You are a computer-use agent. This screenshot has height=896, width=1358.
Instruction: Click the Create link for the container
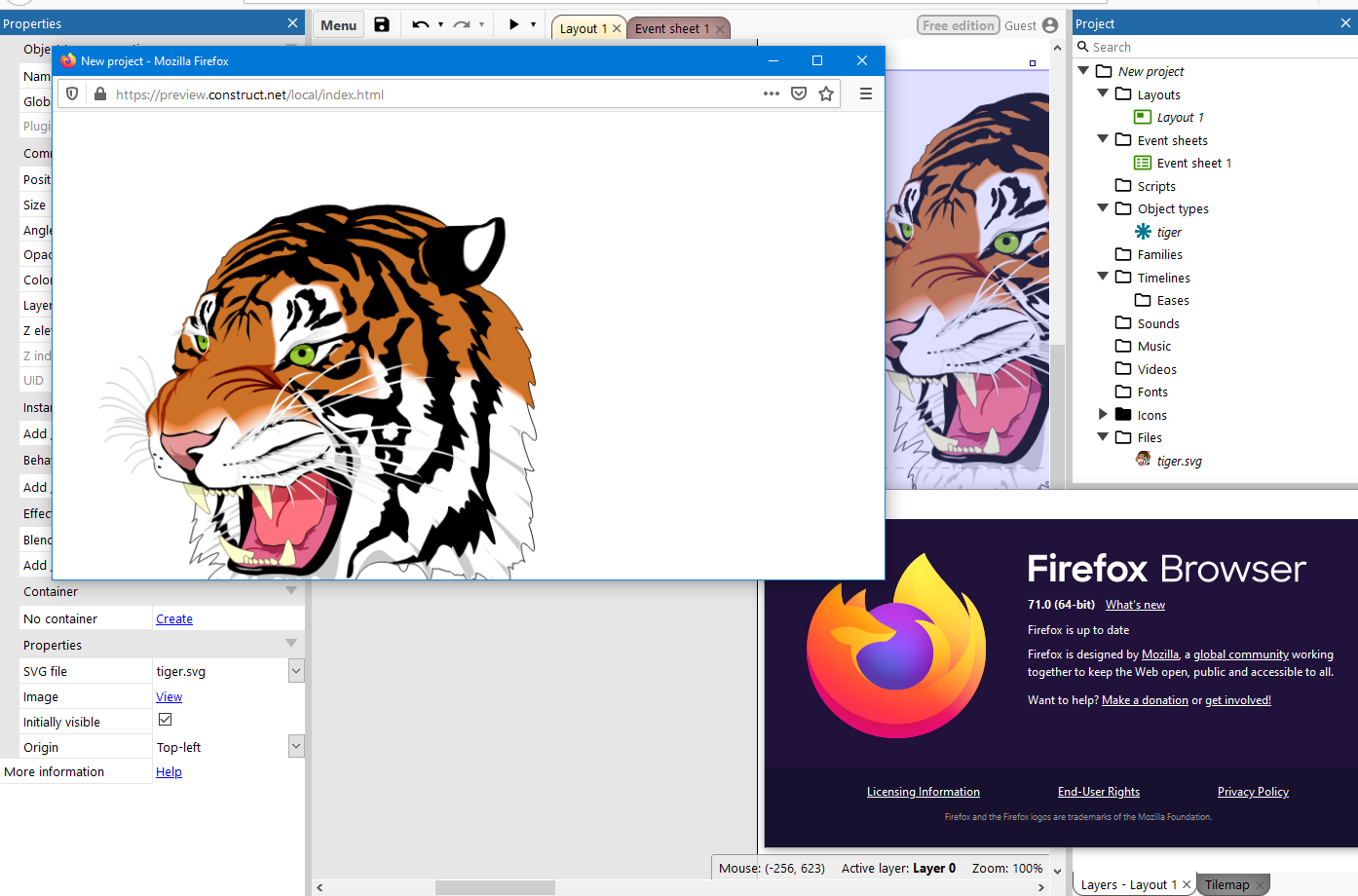click(x=174, y=618)
